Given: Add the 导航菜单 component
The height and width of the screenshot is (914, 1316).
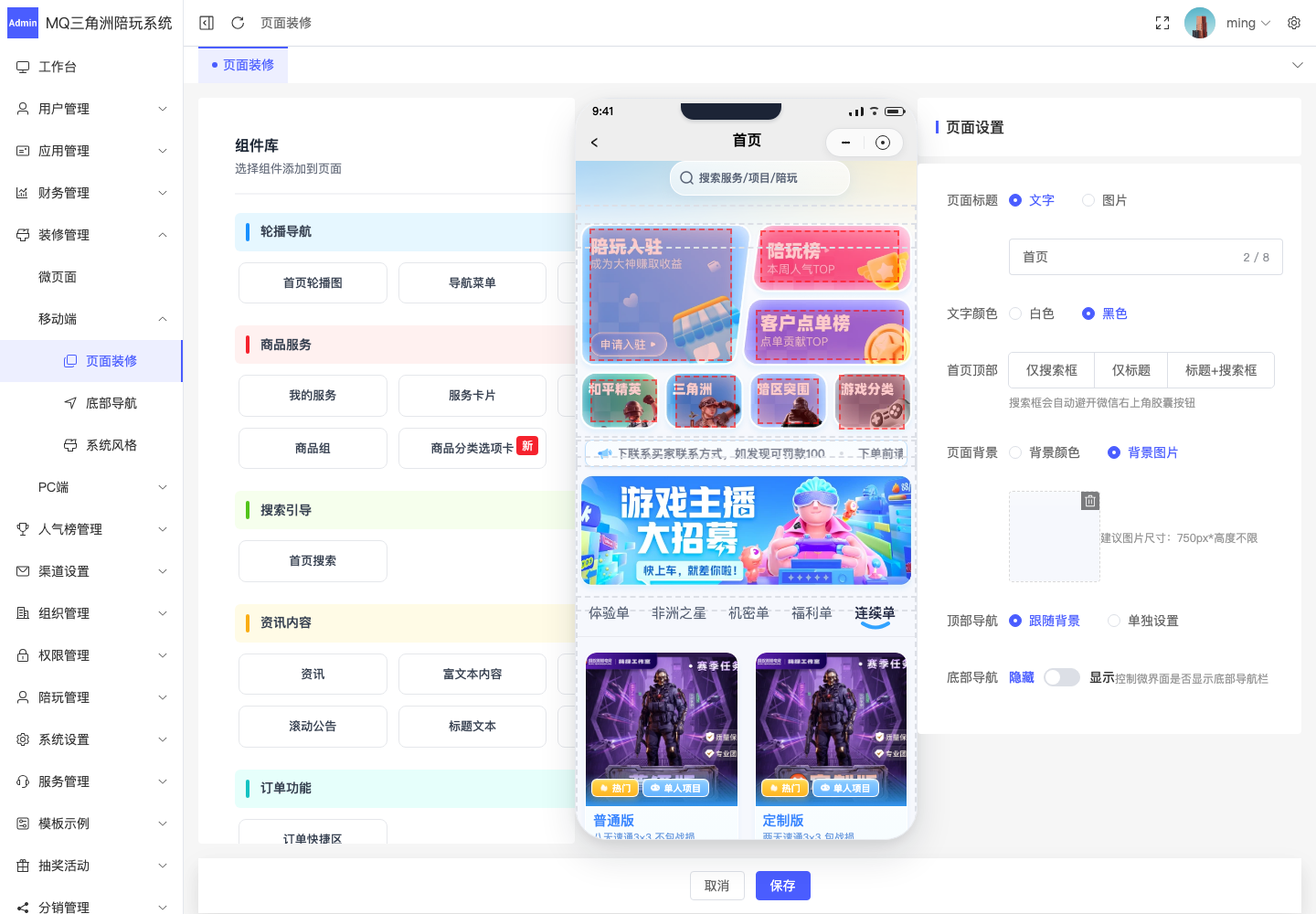Looking at the screenshot, I should (x=472, y=283).
